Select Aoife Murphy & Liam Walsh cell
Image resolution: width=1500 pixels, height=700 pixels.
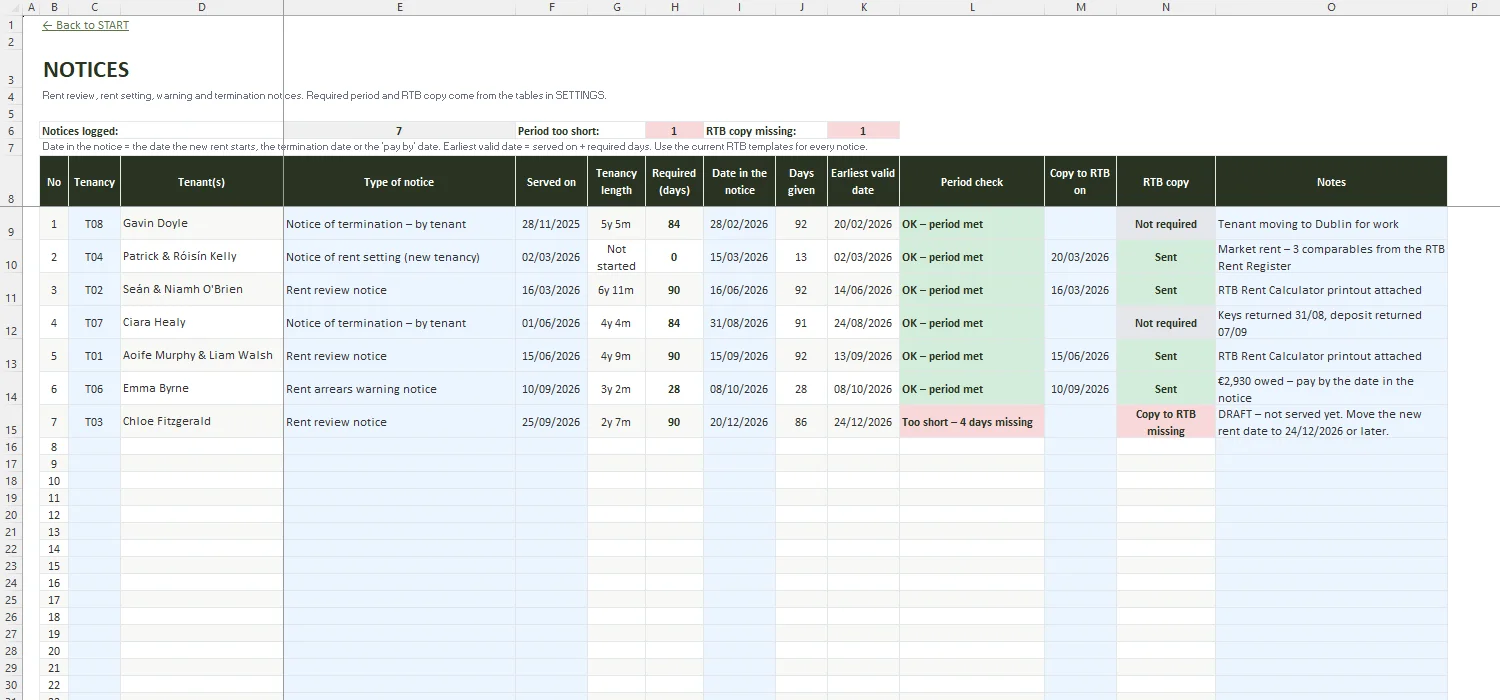point(202,356)
